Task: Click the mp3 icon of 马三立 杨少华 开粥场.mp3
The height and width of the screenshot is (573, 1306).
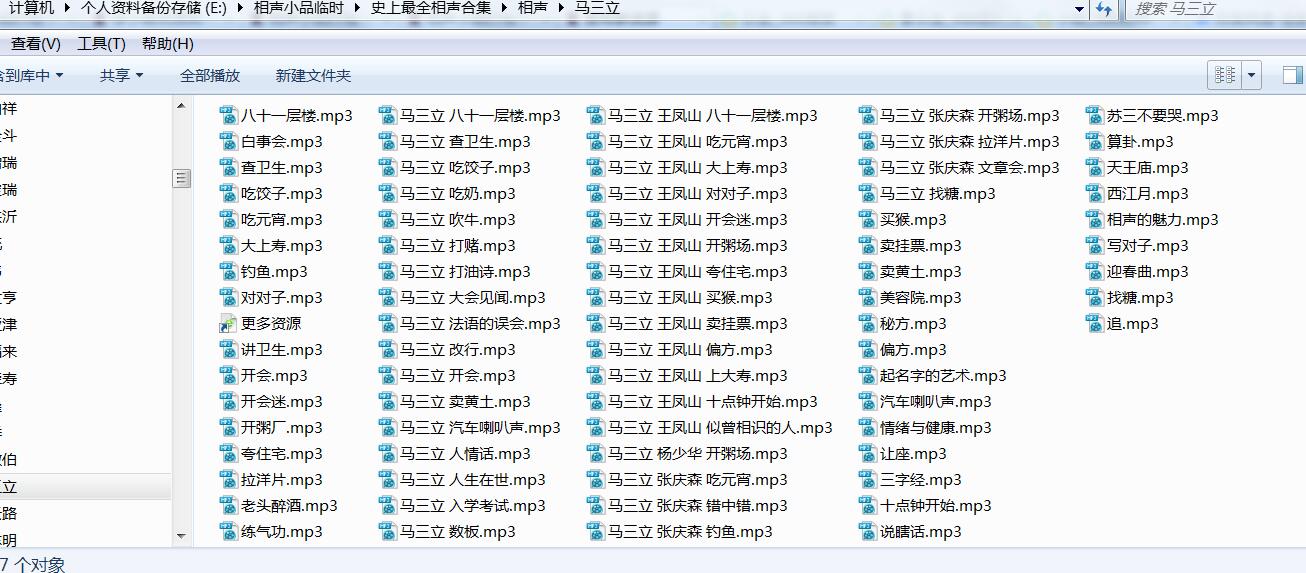Action: point(595,453)
